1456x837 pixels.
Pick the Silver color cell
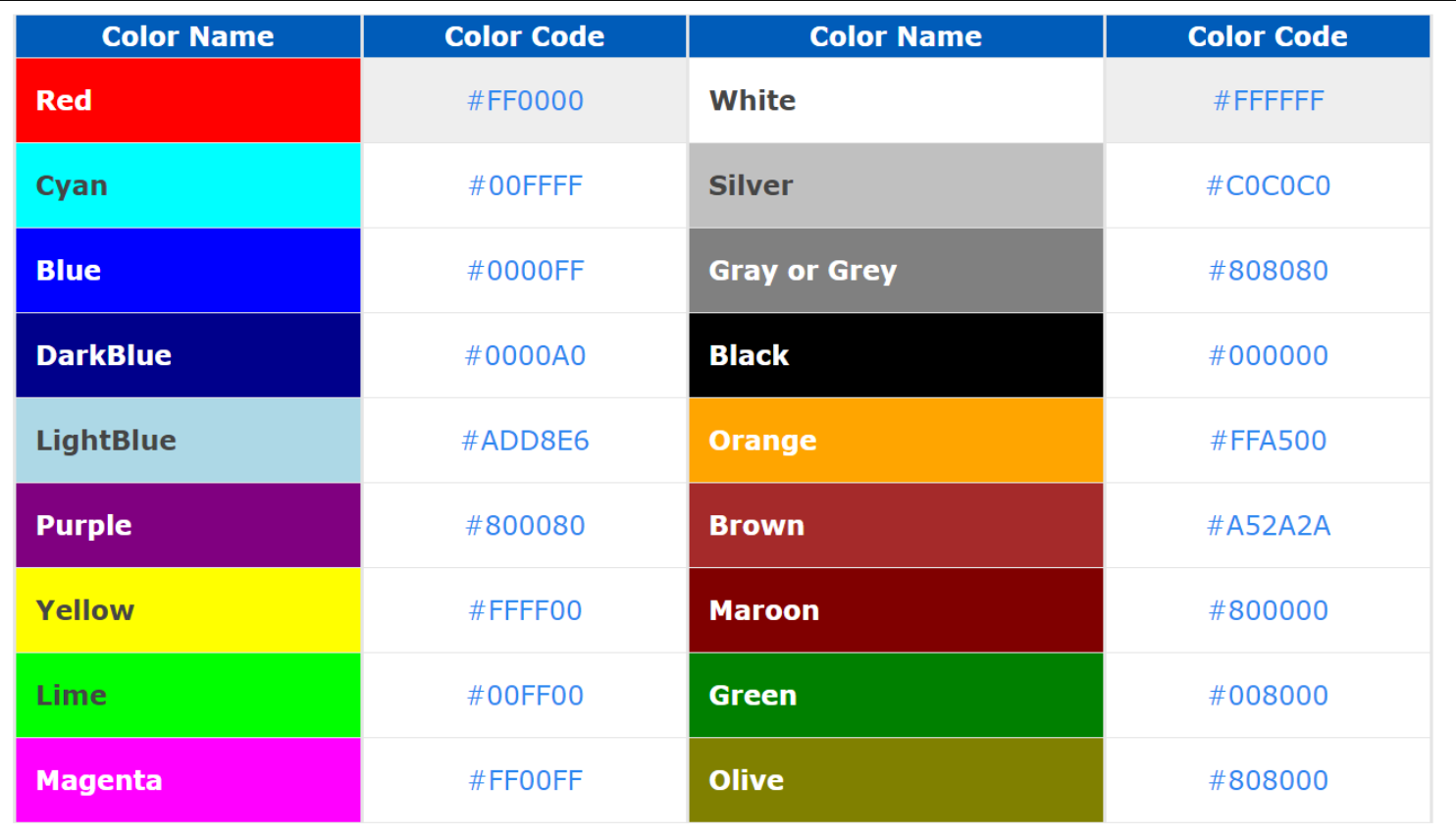click(x=895, y=185)
